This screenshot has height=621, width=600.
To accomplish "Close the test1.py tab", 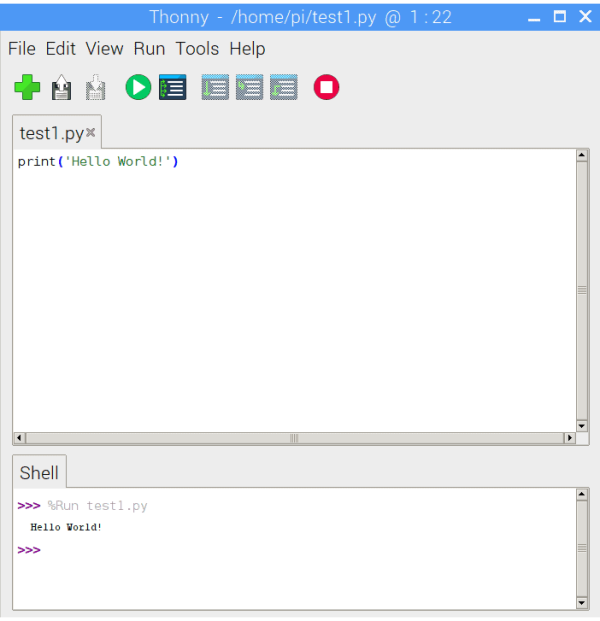I will click(x=91, y=132).
